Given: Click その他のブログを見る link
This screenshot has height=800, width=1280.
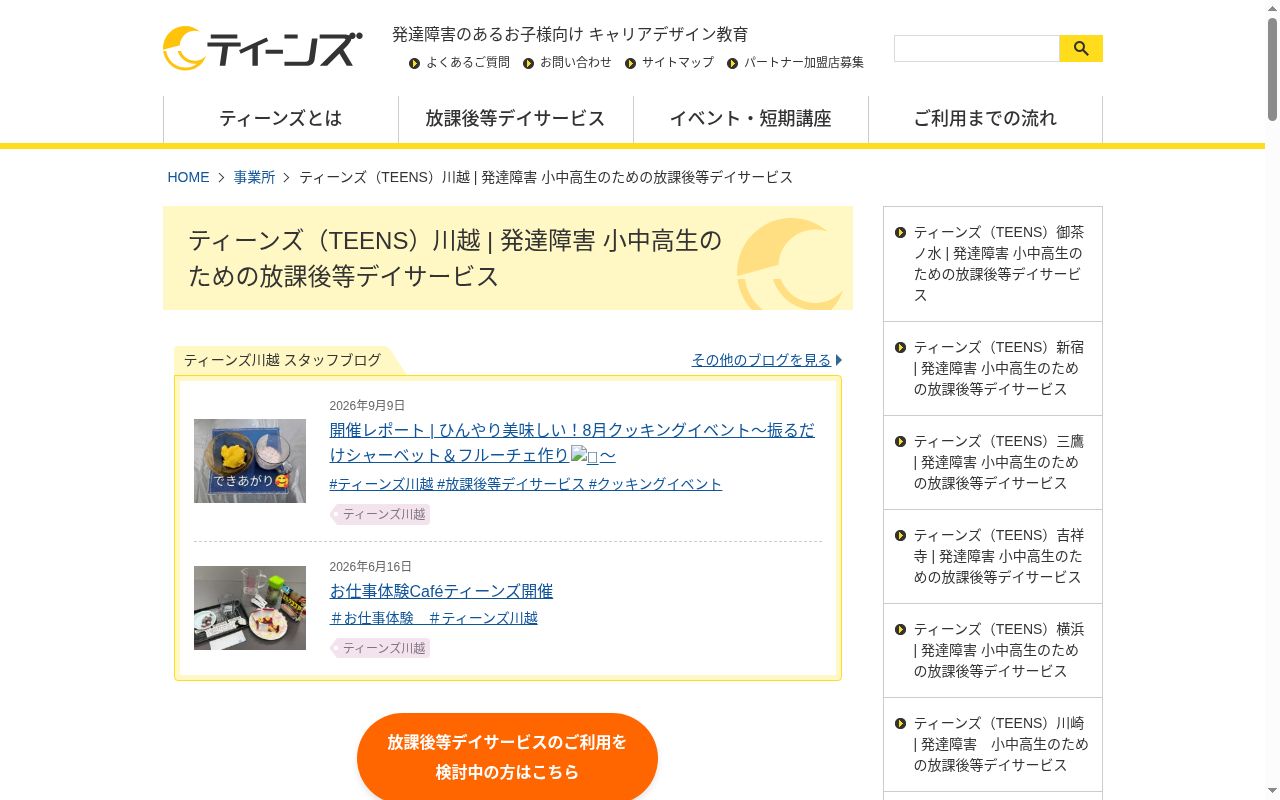Looking at the screenshot, I should (761, 360).
